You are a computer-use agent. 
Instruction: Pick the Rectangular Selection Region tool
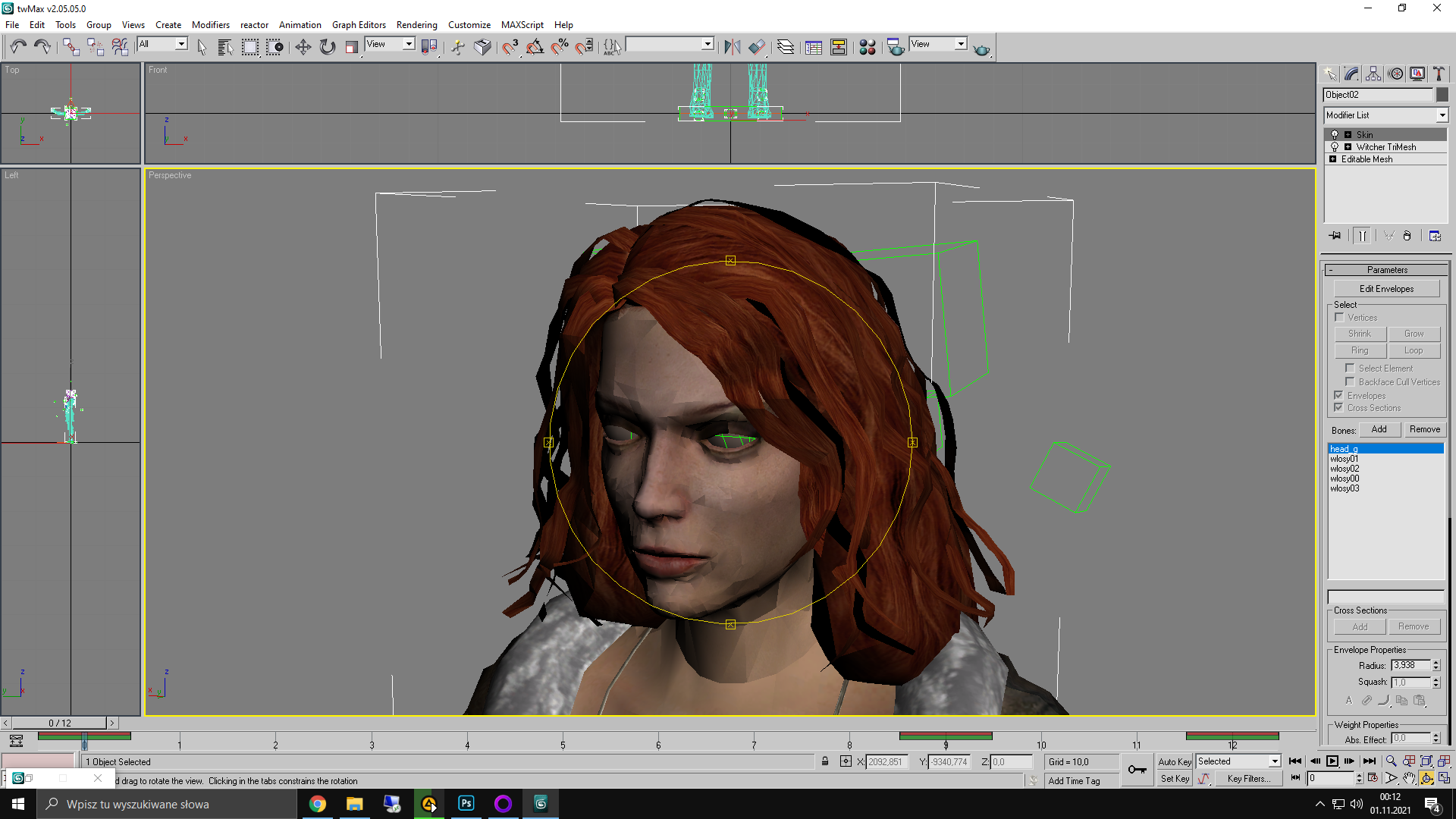click(x=249, y=47)
